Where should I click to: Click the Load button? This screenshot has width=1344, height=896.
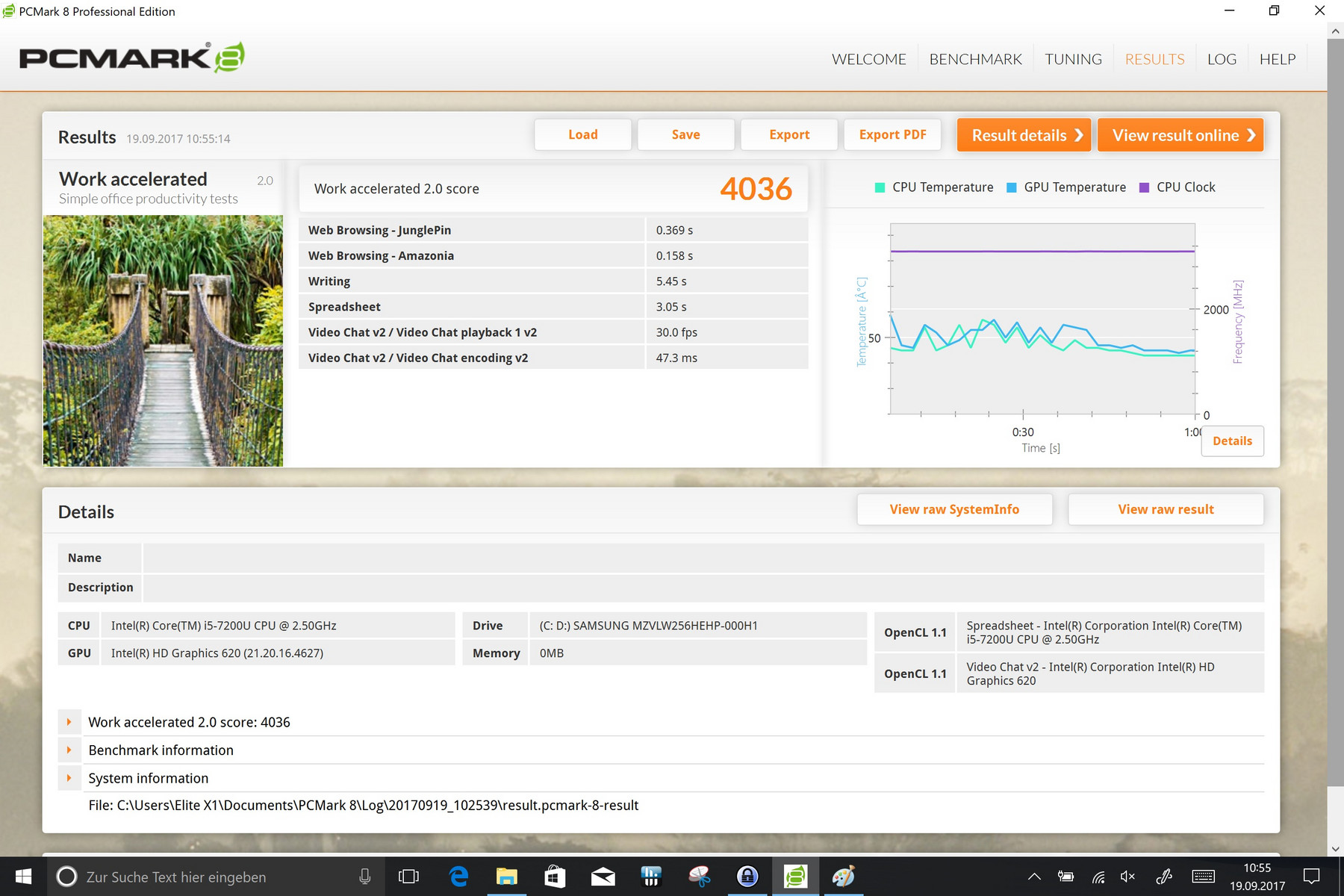[x=583, y=134]
